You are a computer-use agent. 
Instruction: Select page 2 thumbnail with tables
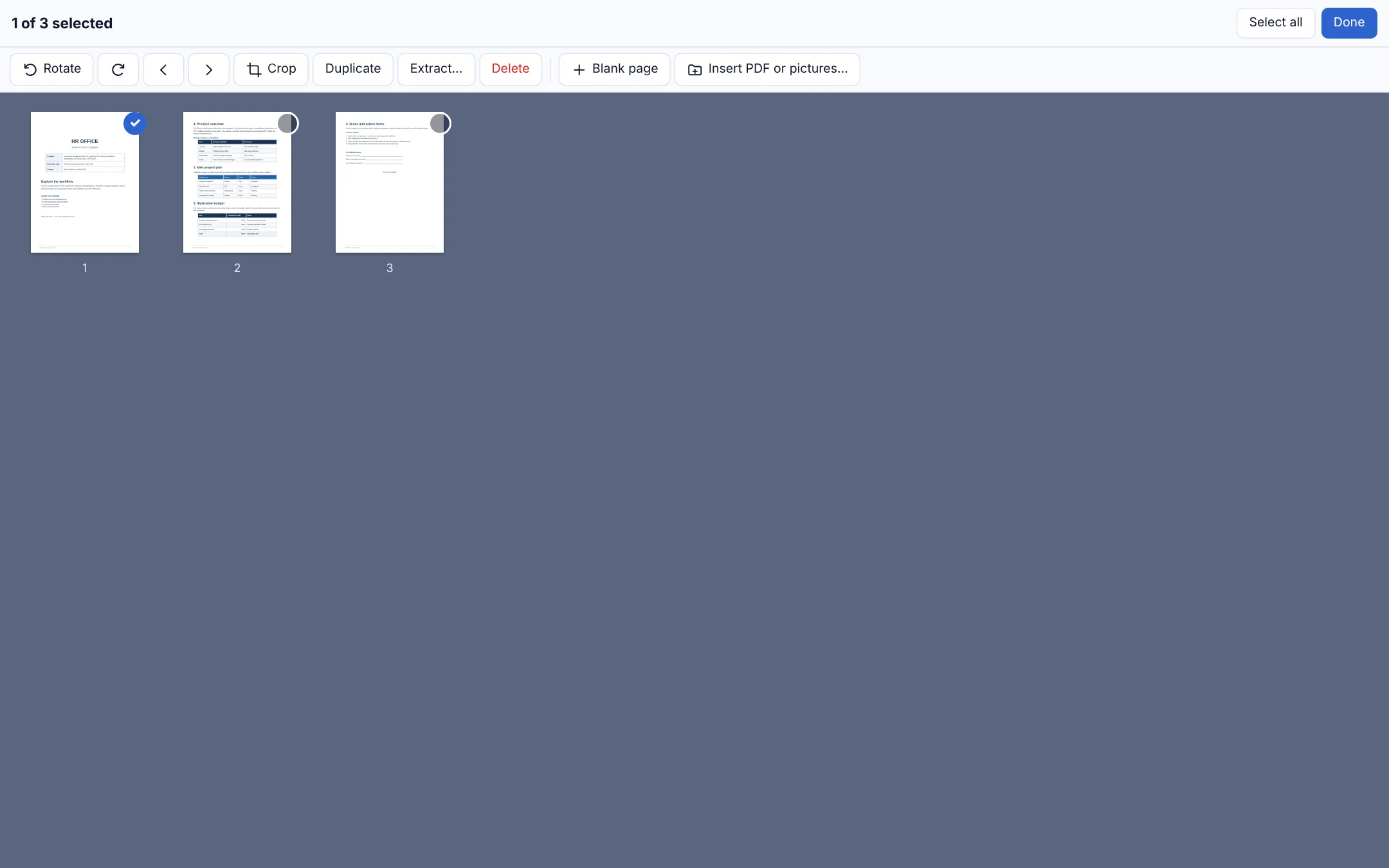click(x=237, y=183)
